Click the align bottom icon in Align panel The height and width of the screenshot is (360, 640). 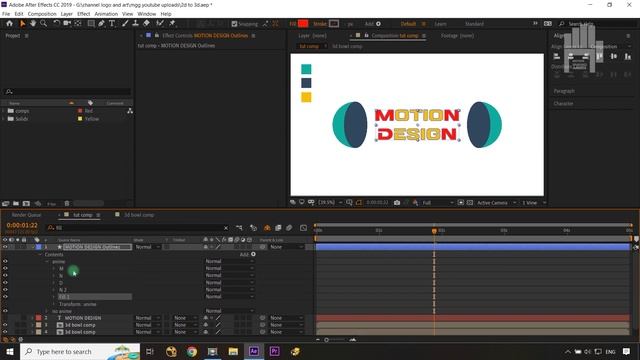tap(628, 57)
